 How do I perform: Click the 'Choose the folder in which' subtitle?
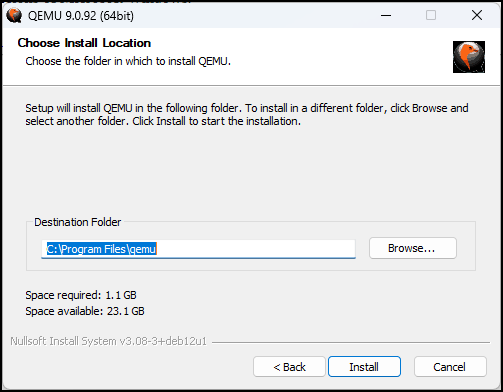pos(128,61)
